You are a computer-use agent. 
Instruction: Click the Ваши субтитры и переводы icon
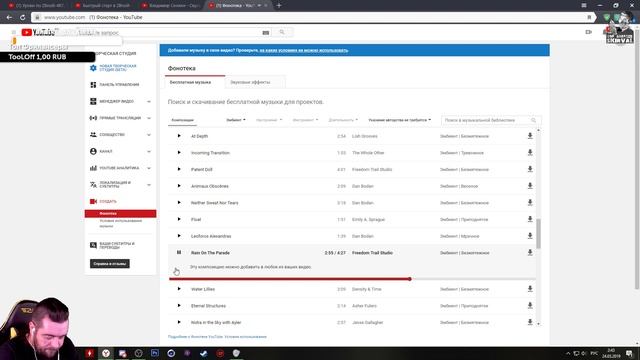pyautogui.click(x=93, y=245)
